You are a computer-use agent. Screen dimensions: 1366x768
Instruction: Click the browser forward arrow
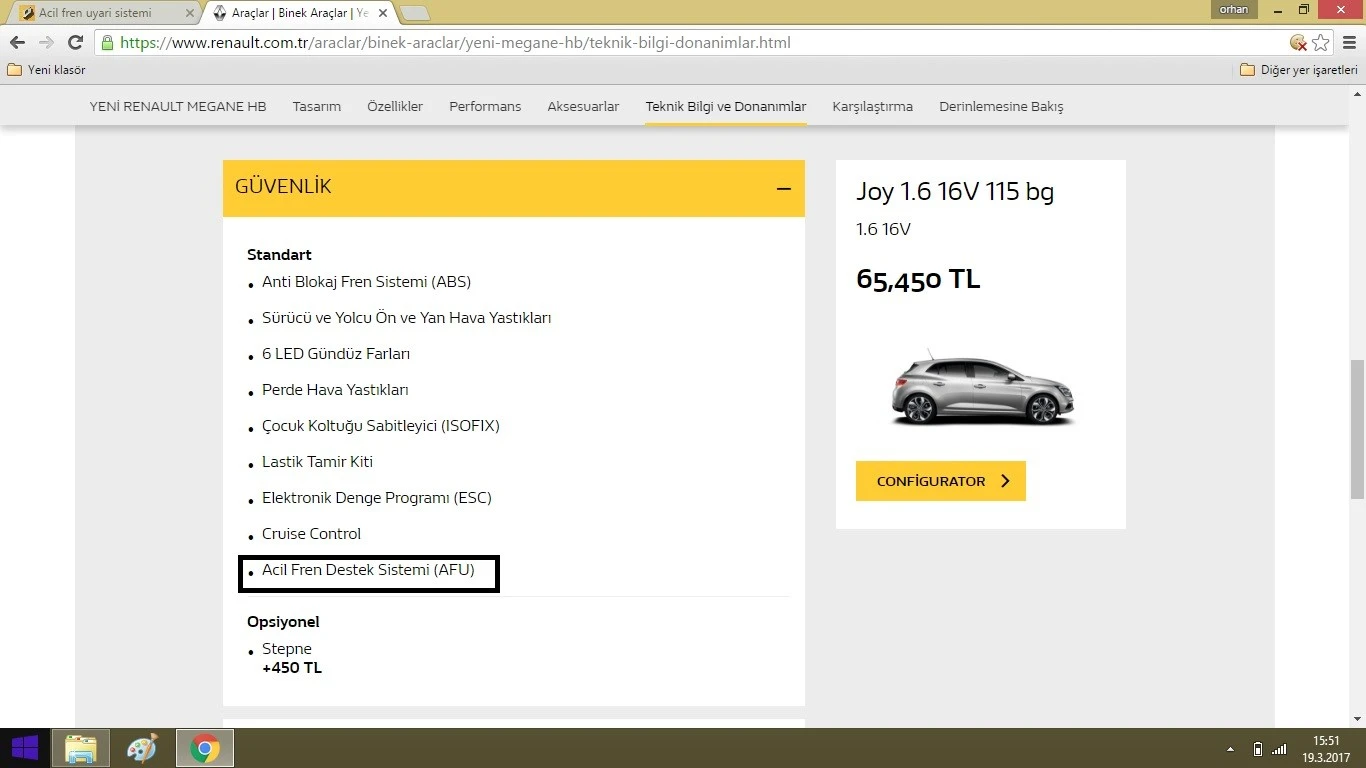click(x=46, y=43)
